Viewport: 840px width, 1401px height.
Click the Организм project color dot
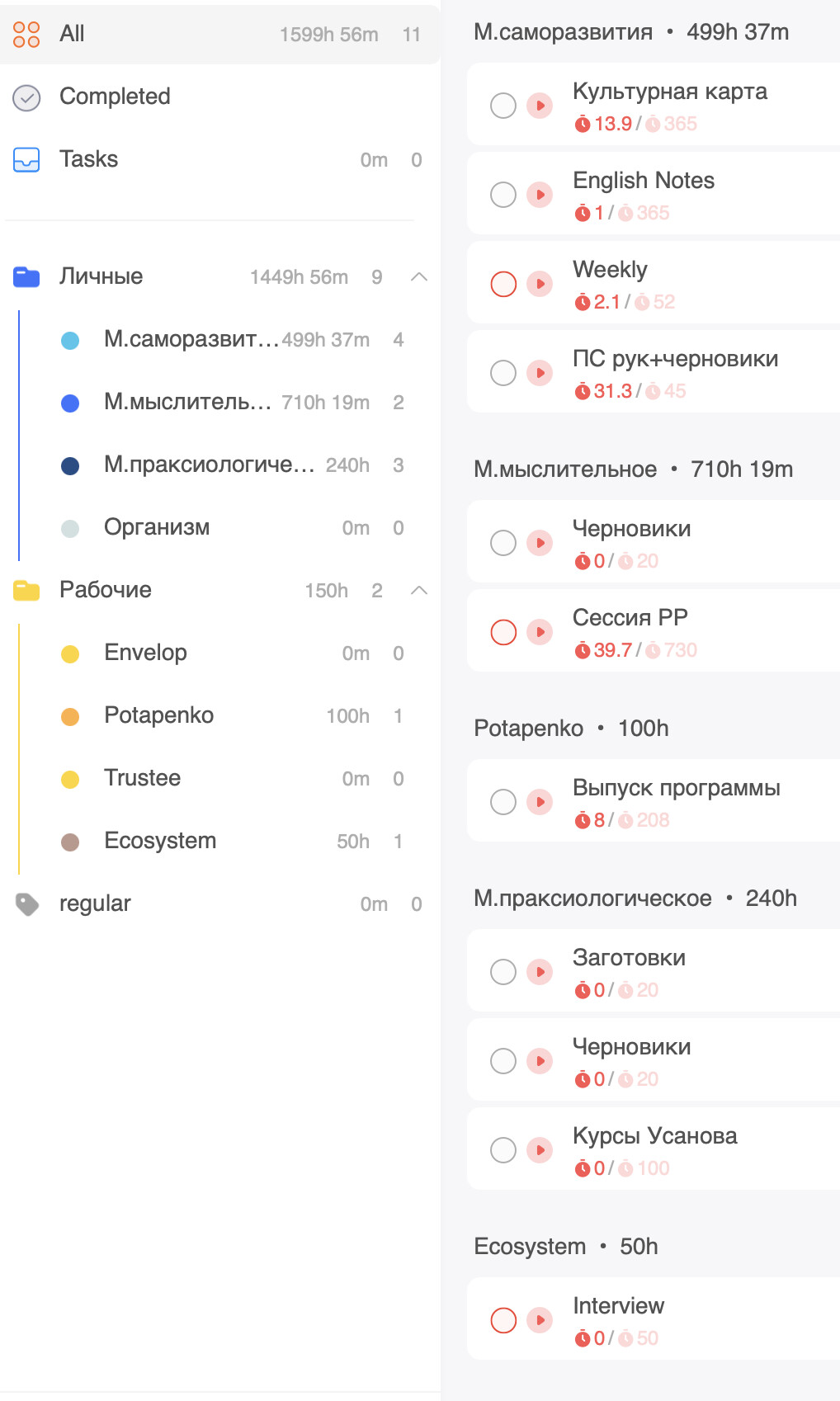[70, 529]
